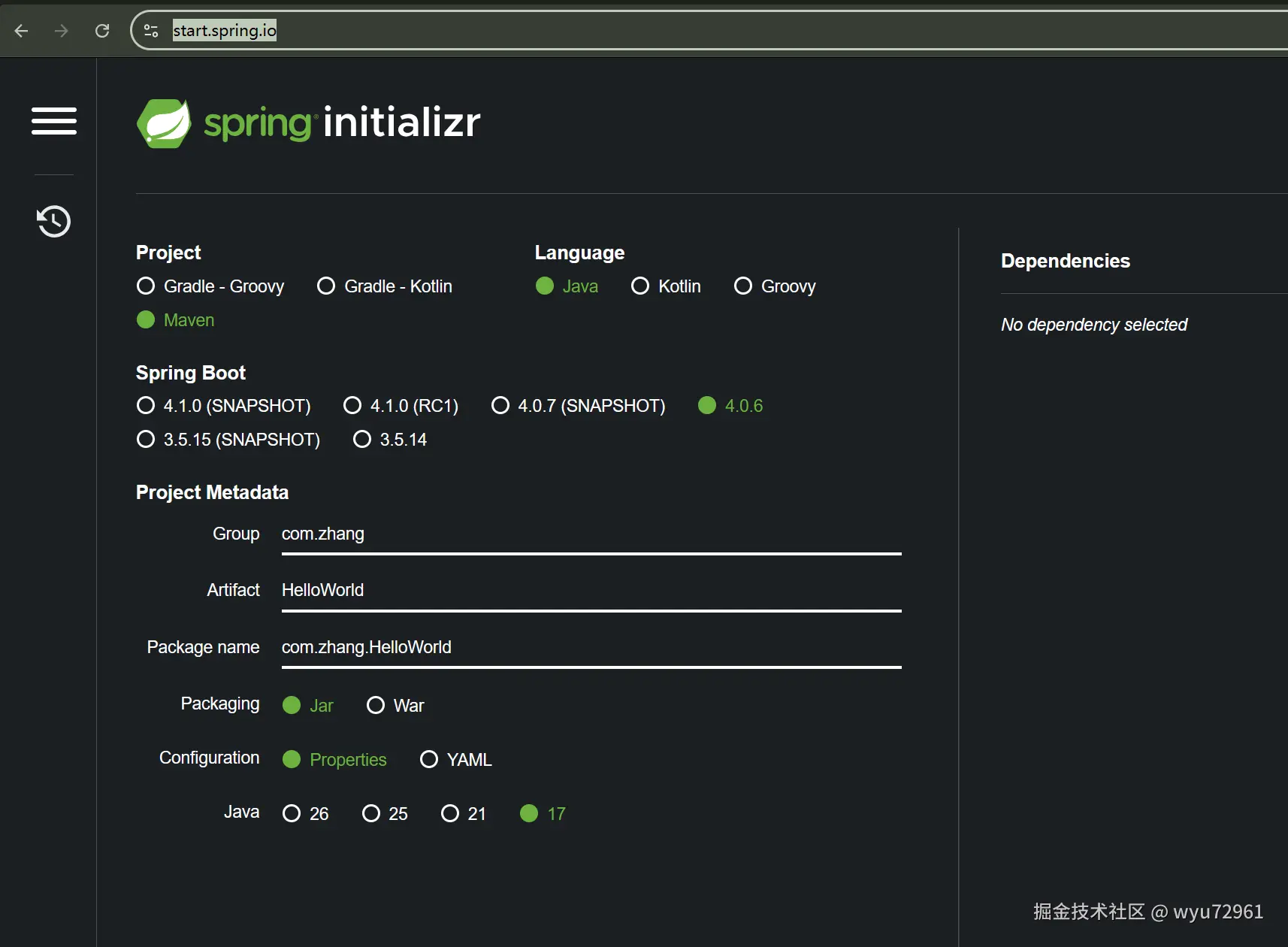
Task: Click the Project Metadata heading
Action: (212, 492)
